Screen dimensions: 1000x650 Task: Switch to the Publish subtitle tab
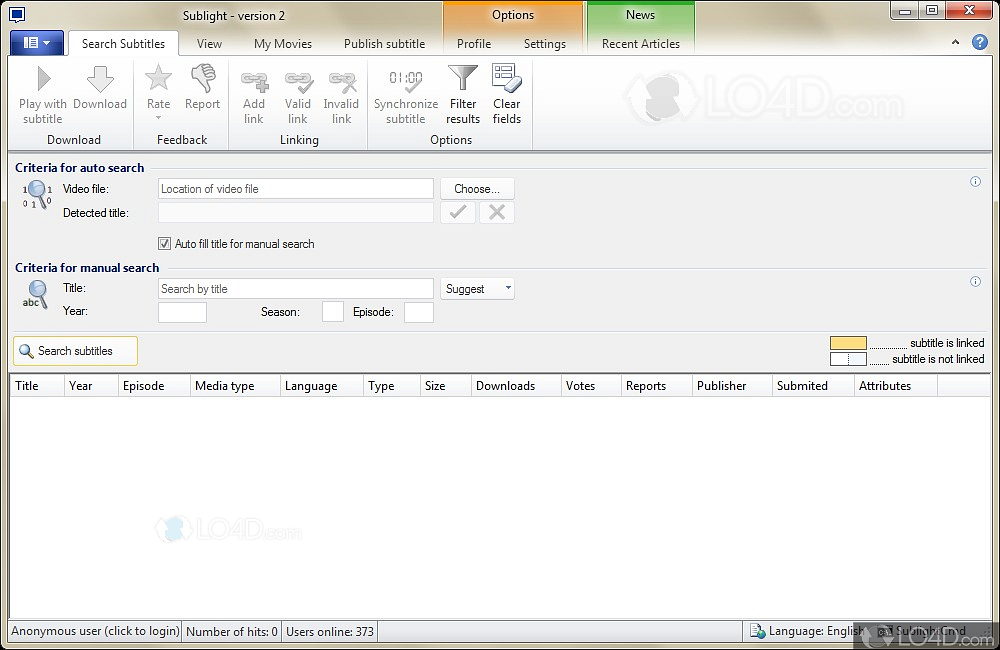pyautogui.click(x=384, y=44)
